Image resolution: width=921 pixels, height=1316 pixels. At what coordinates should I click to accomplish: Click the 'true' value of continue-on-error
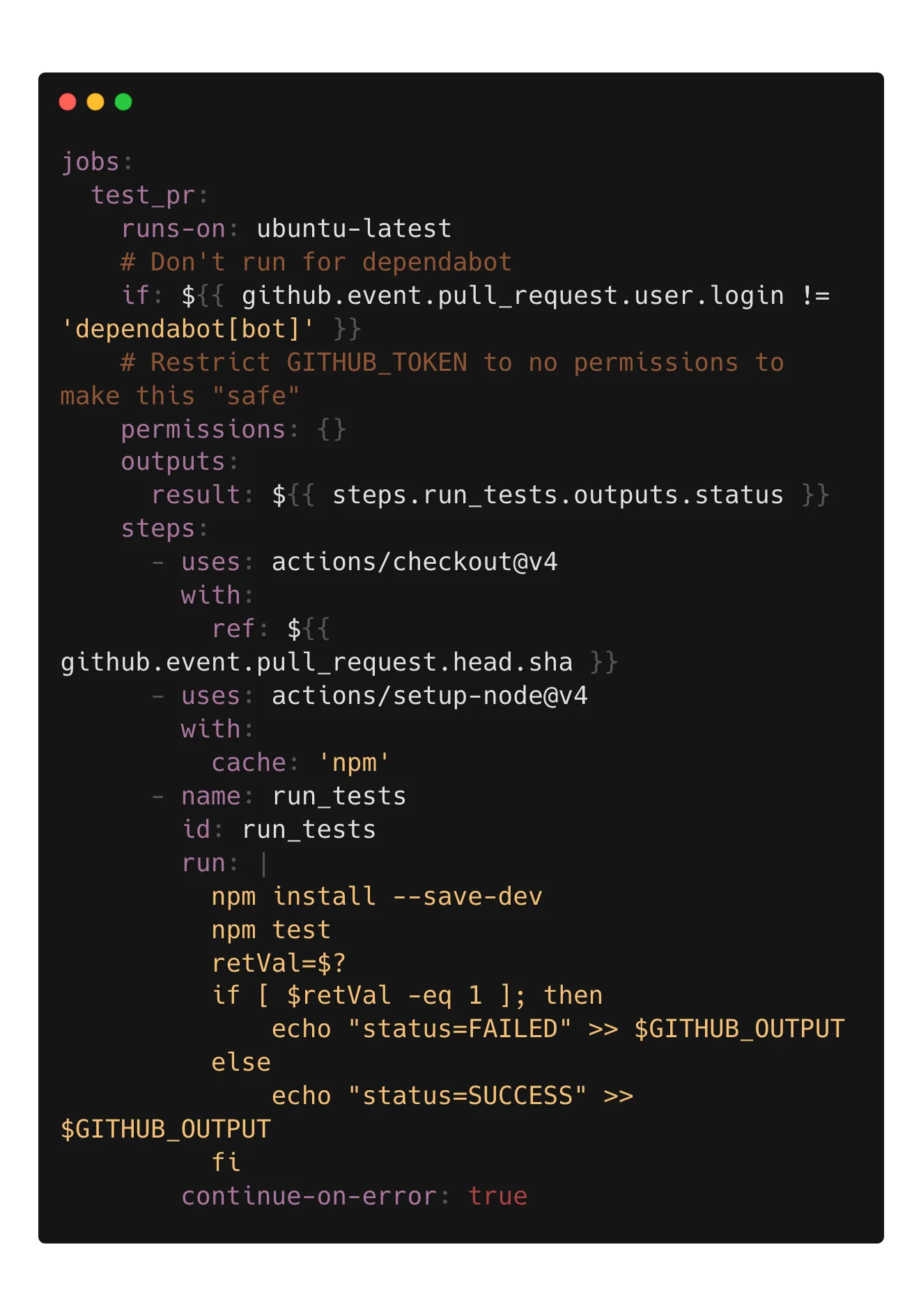click(497, 1196)
